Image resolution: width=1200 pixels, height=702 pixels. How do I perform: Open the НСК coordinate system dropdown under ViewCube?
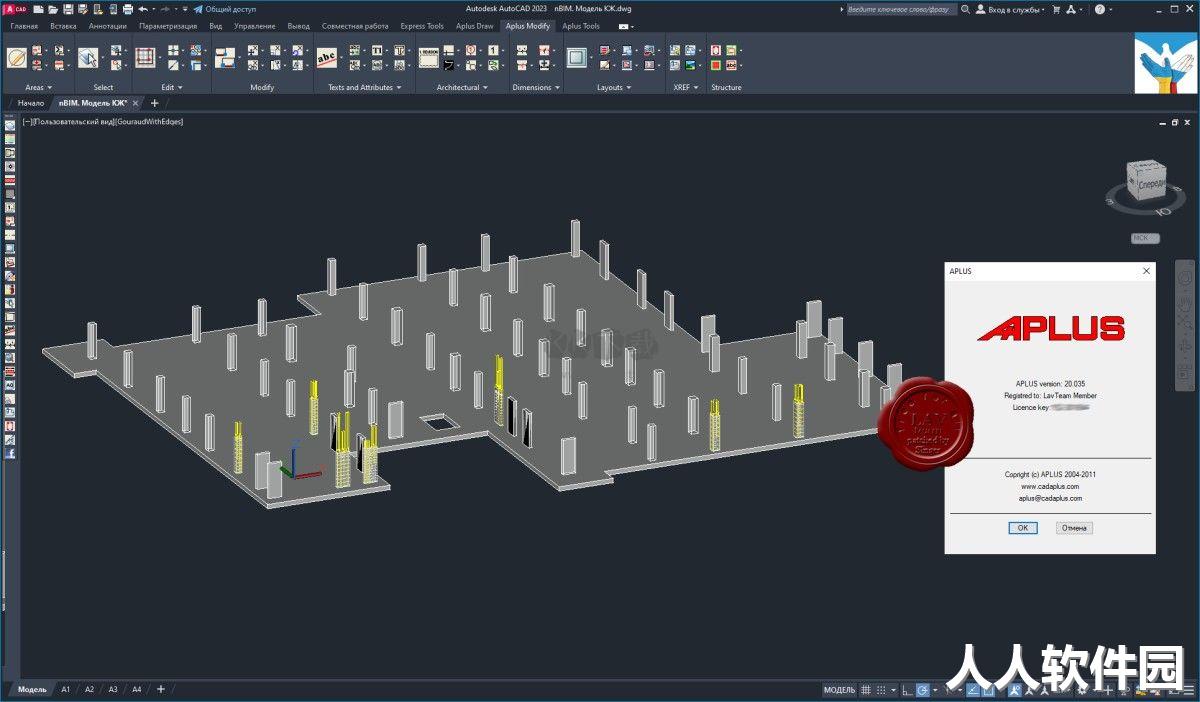1145,238
